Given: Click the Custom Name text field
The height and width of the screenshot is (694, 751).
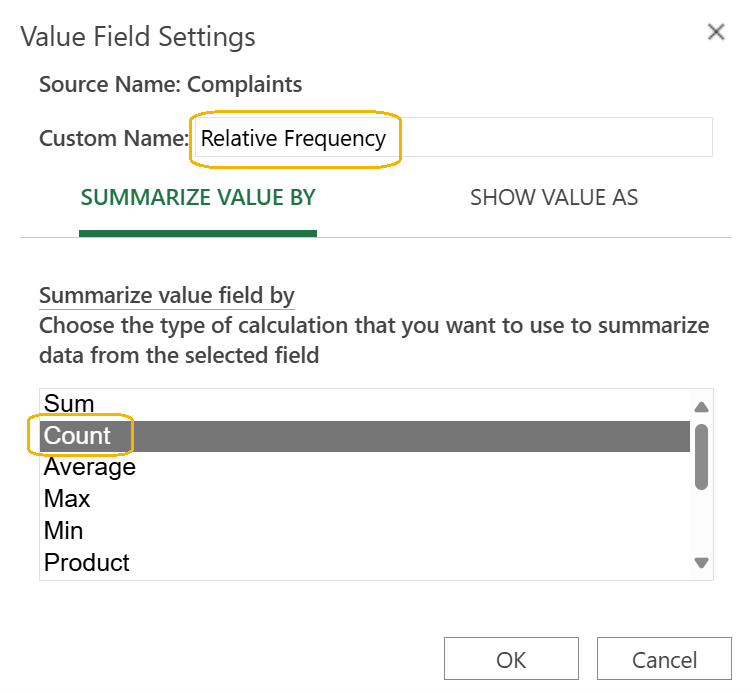Looking at the screenshot, I should point(453,137).
